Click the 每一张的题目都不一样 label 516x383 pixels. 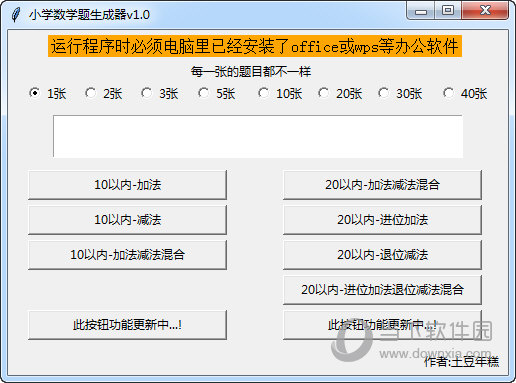point(251,71)
